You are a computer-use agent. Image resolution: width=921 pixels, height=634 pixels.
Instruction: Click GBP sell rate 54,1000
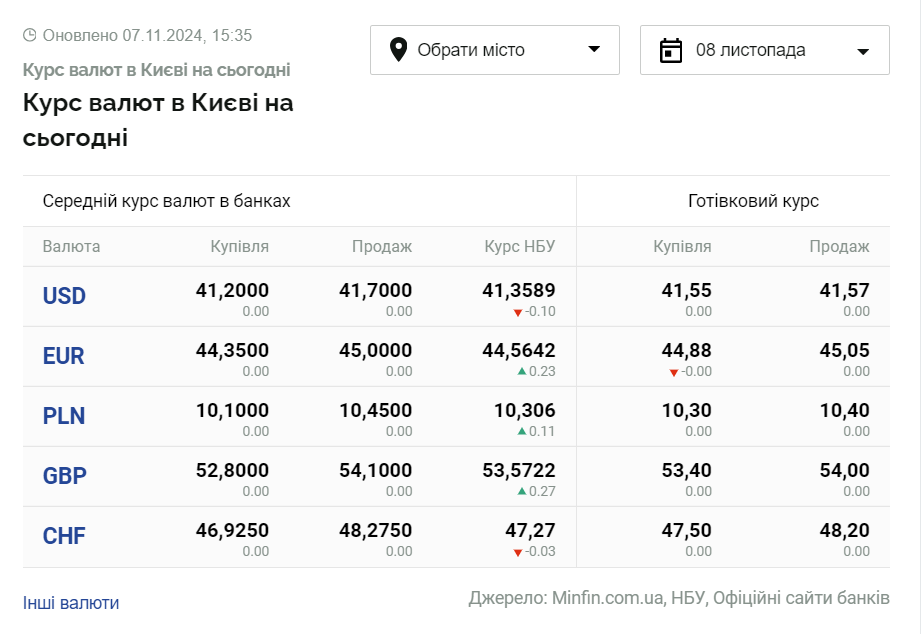click(x=375, y=470)
